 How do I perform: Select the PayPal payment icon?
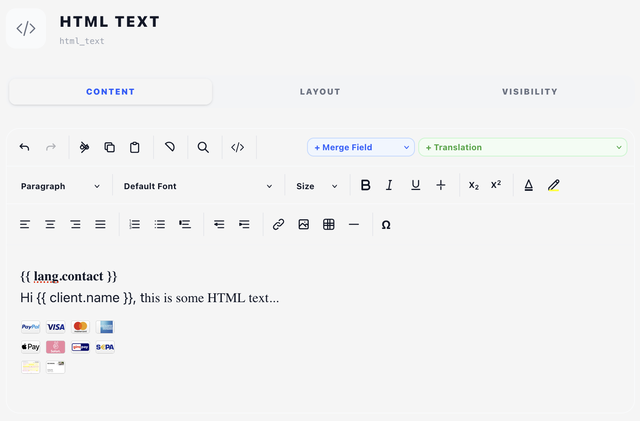click(31, 327)
